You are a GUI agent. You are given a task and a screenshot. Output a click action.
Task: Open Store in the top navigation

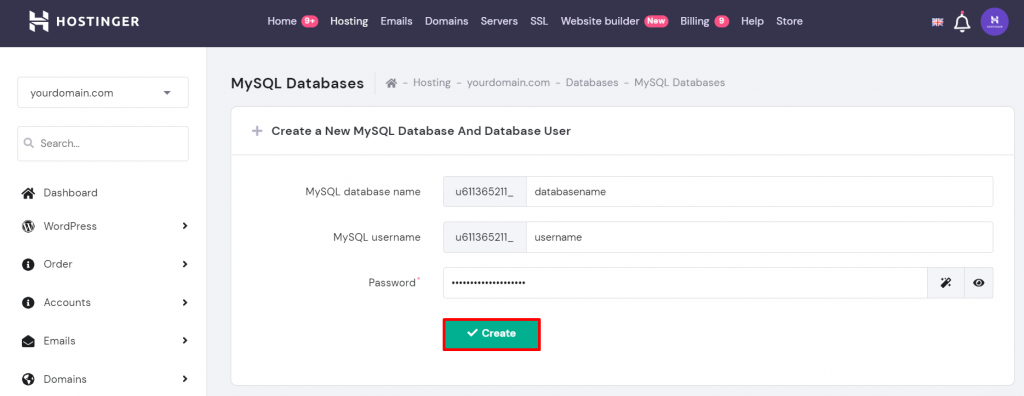pos(789,22)
